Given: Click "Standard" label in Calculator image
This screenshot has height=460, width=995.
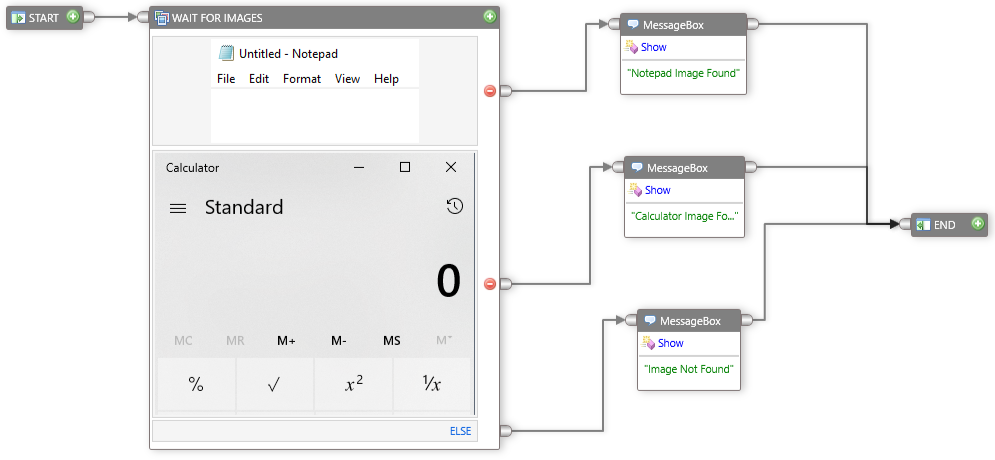Looking at the screenshot, I should (x=244, y=207).
